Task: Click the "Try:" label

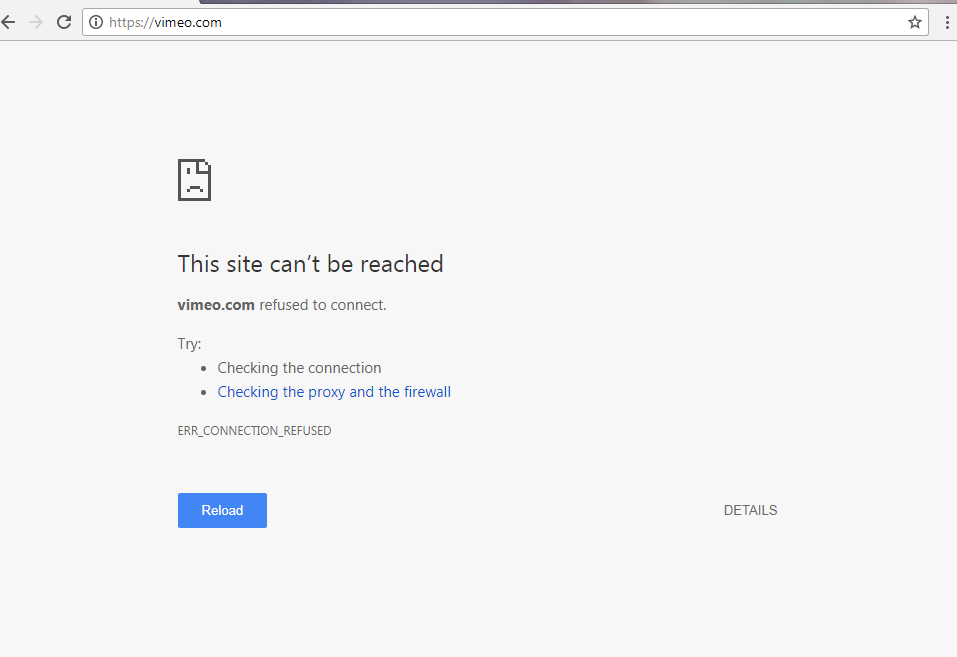Action: click(189, 344)
